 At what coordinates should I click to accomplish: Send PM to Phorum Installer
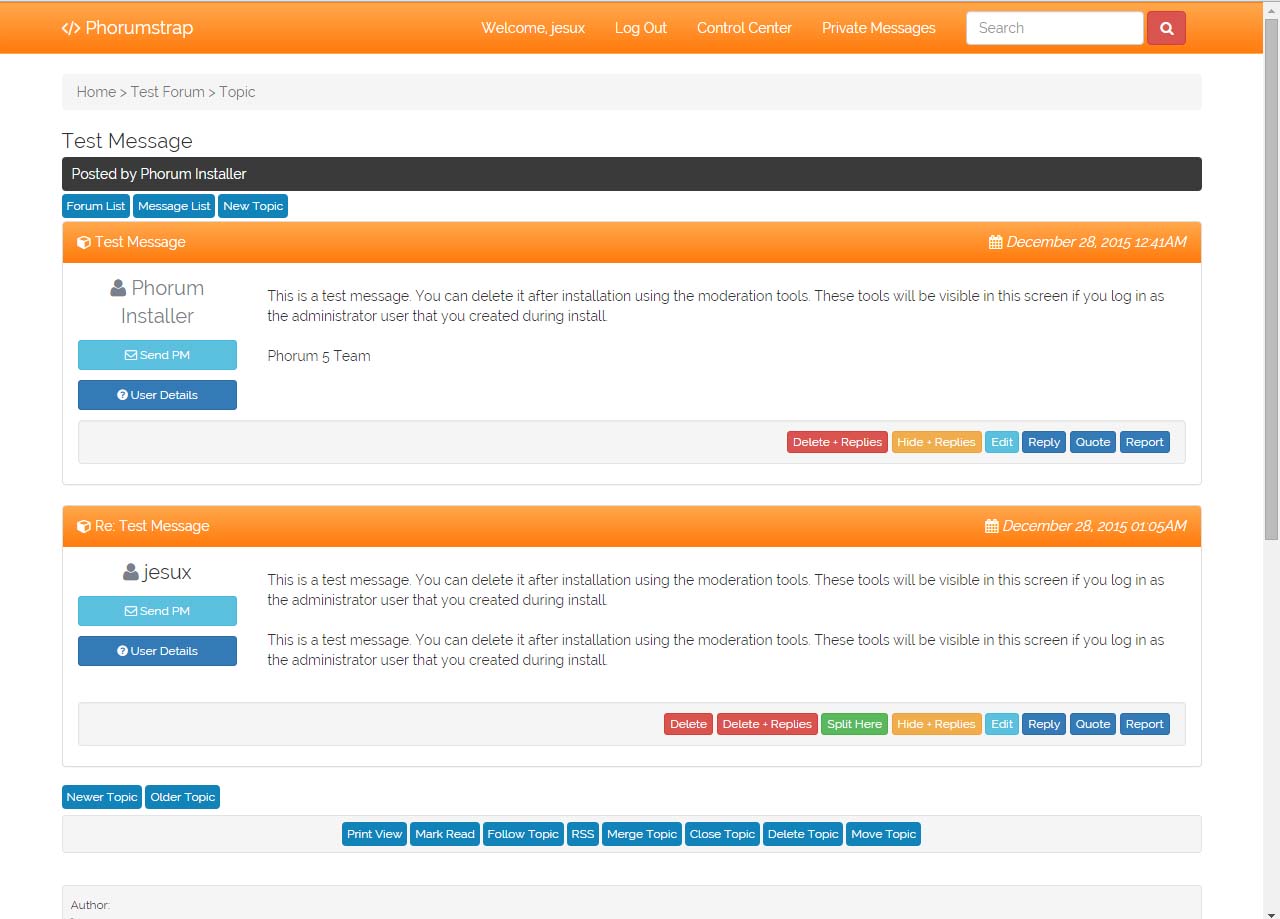coord(157,355)
